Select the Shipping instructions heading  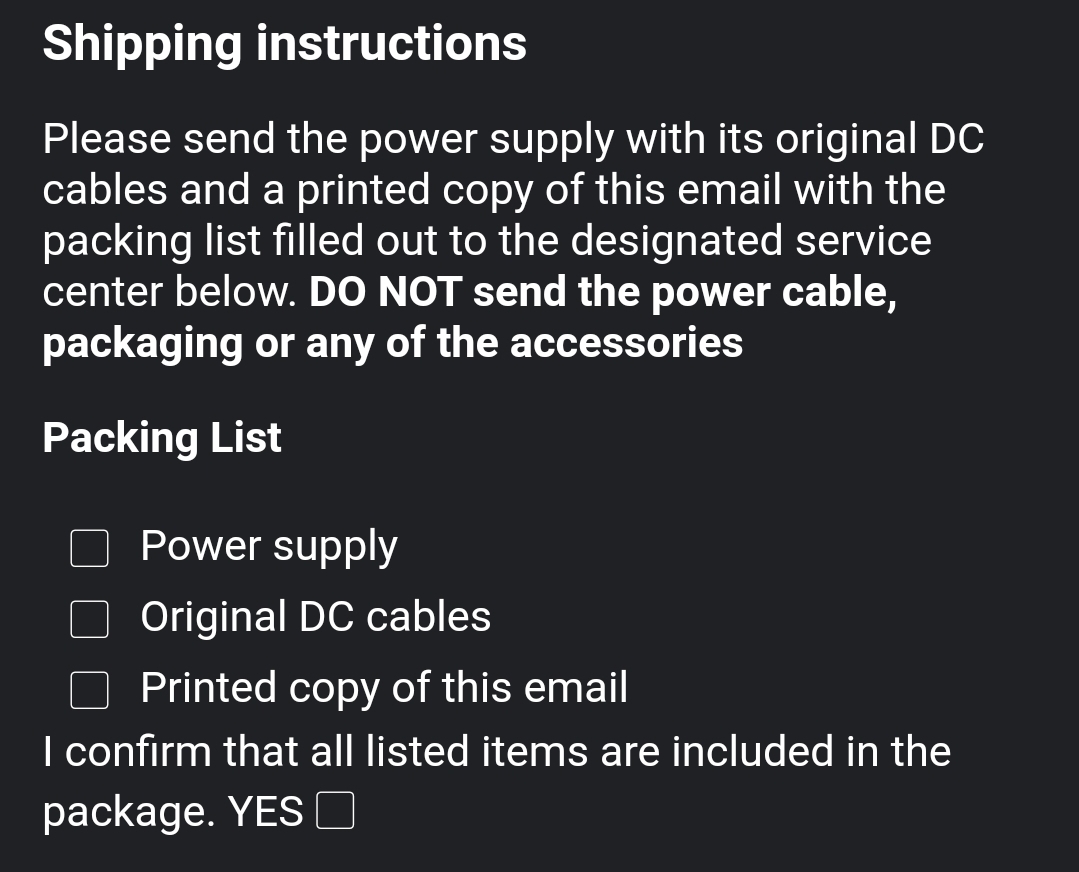[x=283, y=42]
